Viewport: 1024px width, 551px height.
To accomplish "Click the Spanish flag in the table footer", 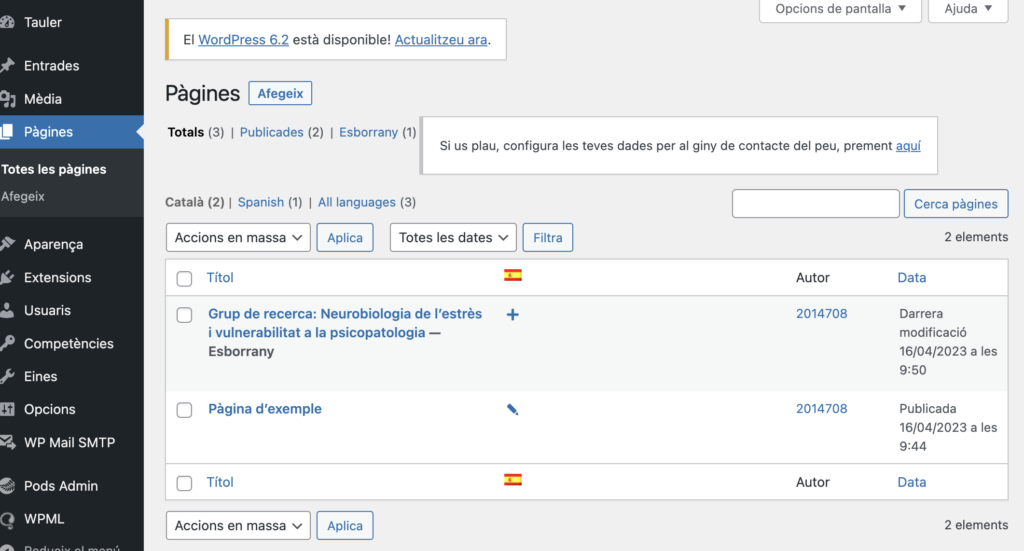I will pyautogui.click(x=513, y=480).
